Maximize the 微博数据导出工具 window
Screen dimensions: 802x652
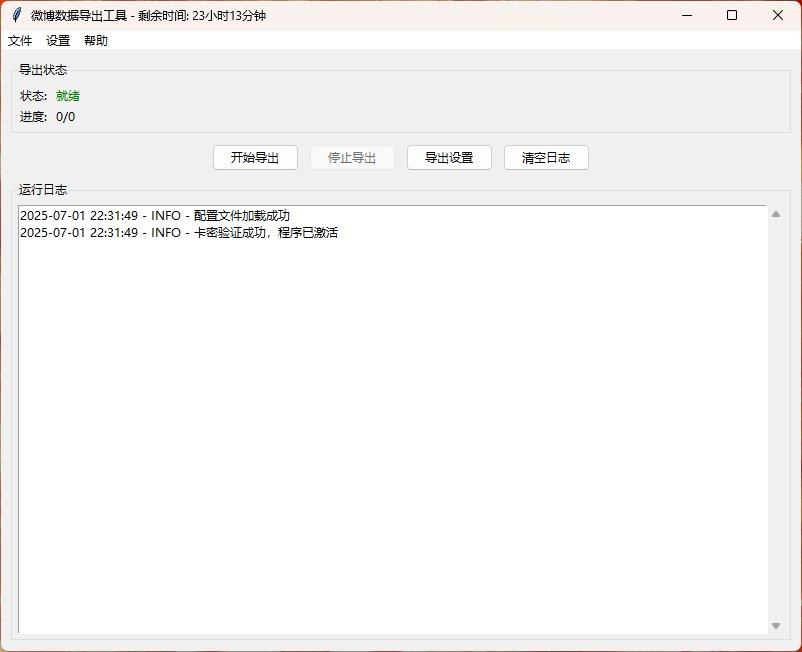click(x=732, y=15)
